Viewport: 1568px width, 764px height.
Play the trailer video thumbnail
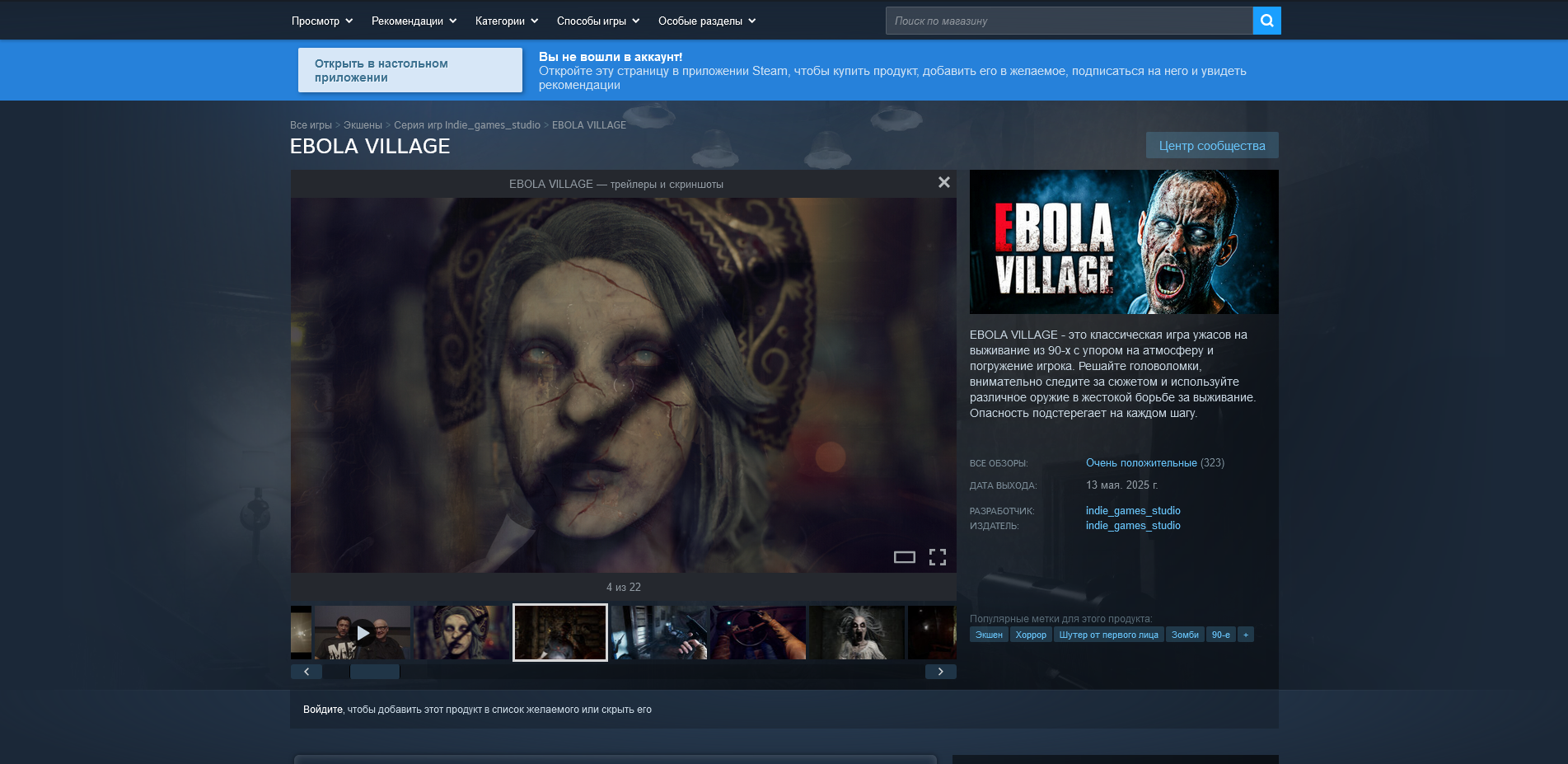[x=363, y=633]
